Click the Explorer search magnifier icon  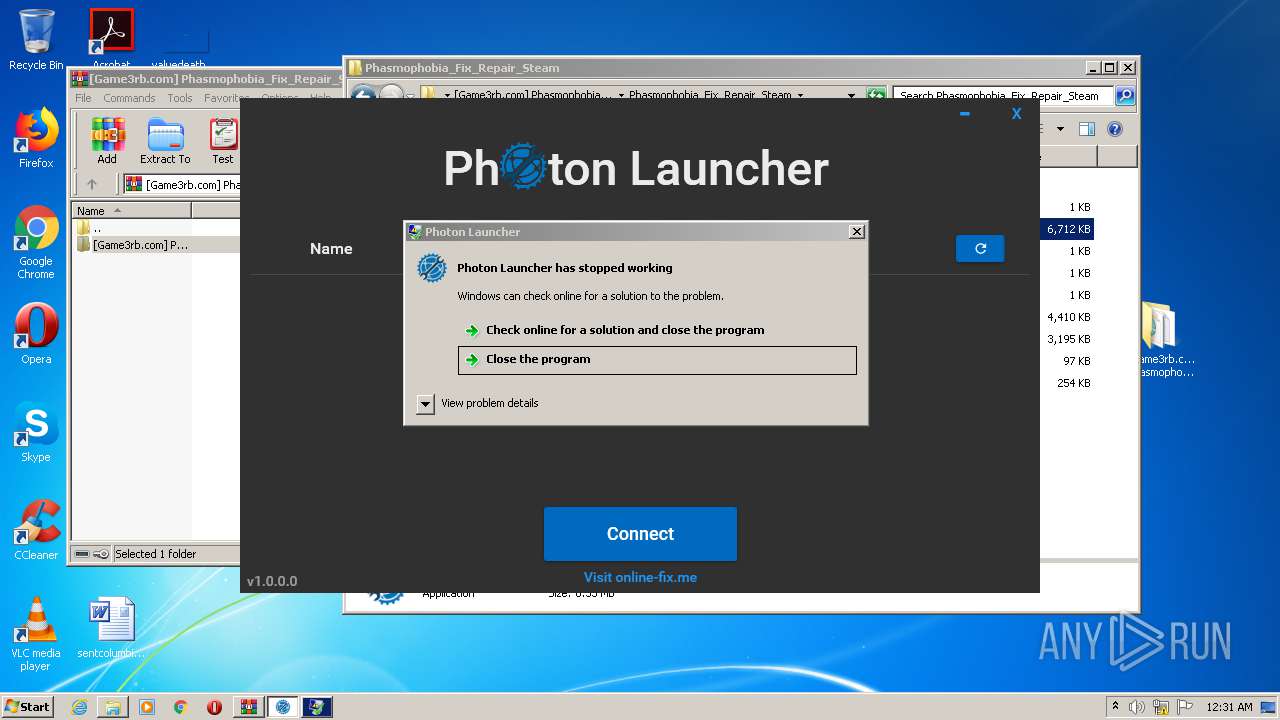click(x=1125, y=96)
